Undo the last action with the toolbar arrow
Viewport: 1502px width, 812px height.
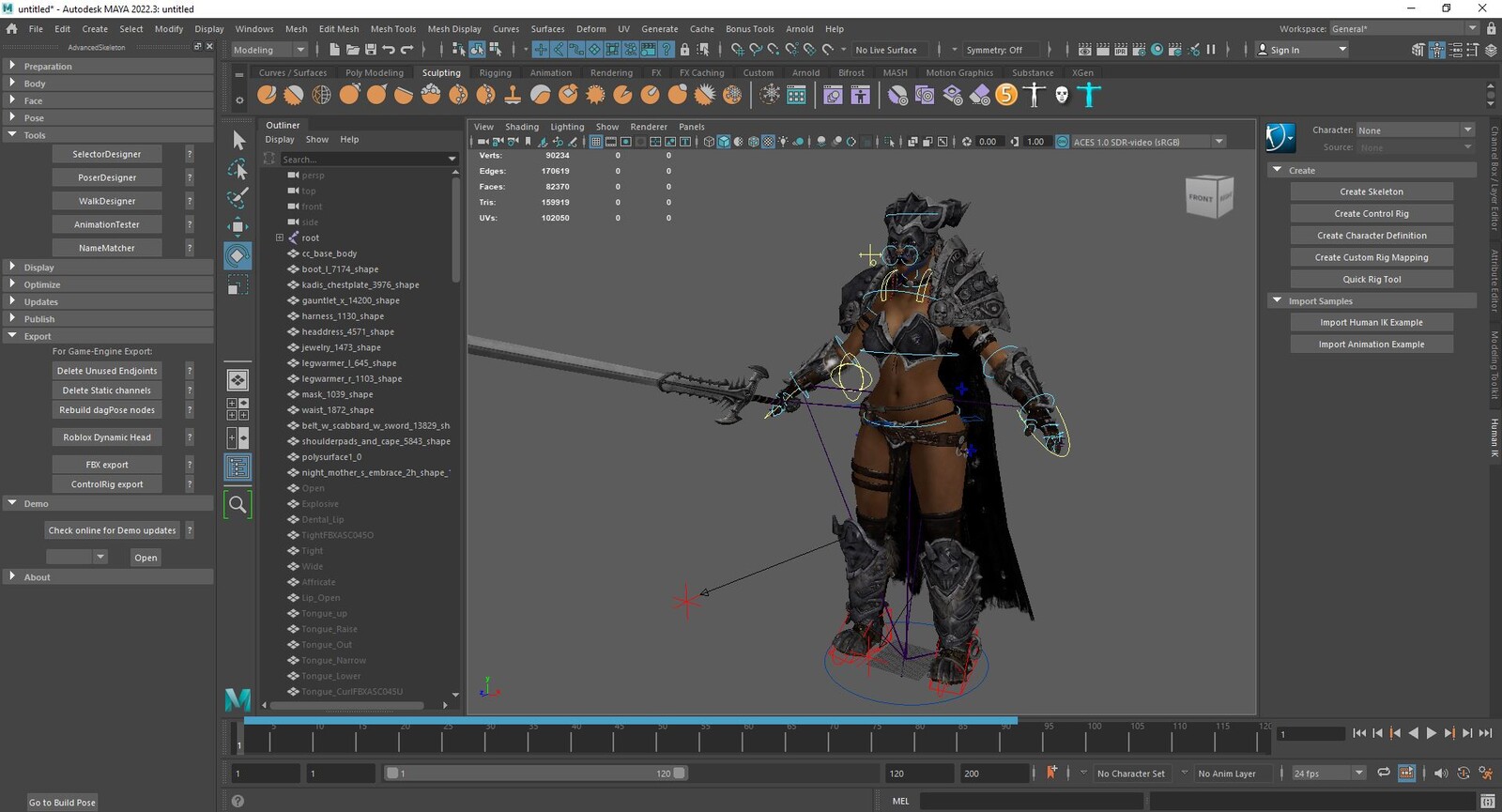coord(389,50)
